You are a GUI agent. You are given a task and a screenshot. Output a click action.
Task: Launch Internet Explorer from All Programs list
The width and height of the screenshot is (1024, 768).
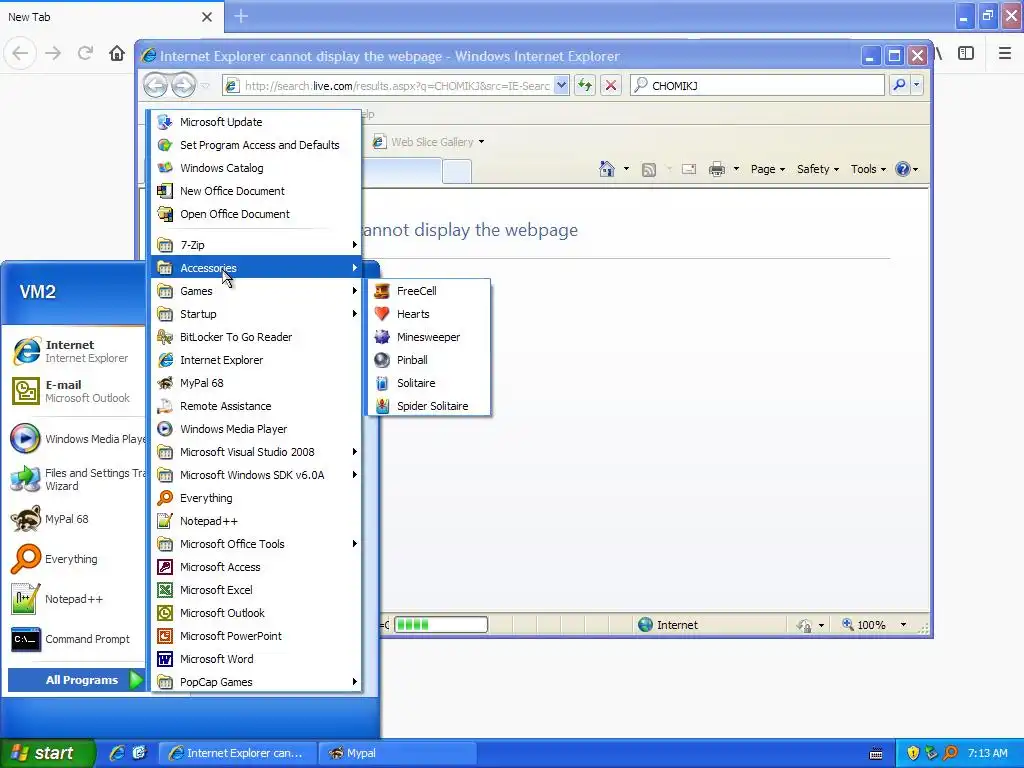pyautogui.click(x=256, y=360)
